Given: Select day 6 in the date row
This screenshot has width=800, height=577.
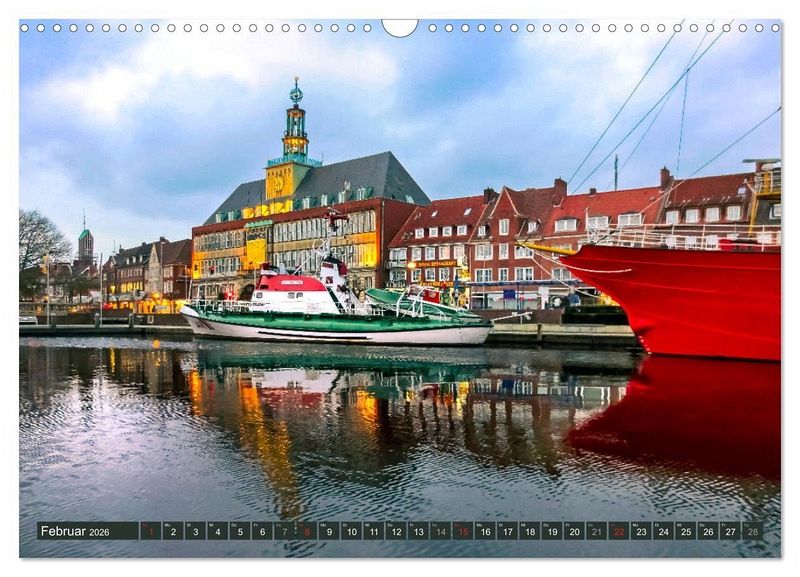Looking at the screenshot, I should click(x=262, y=531).
